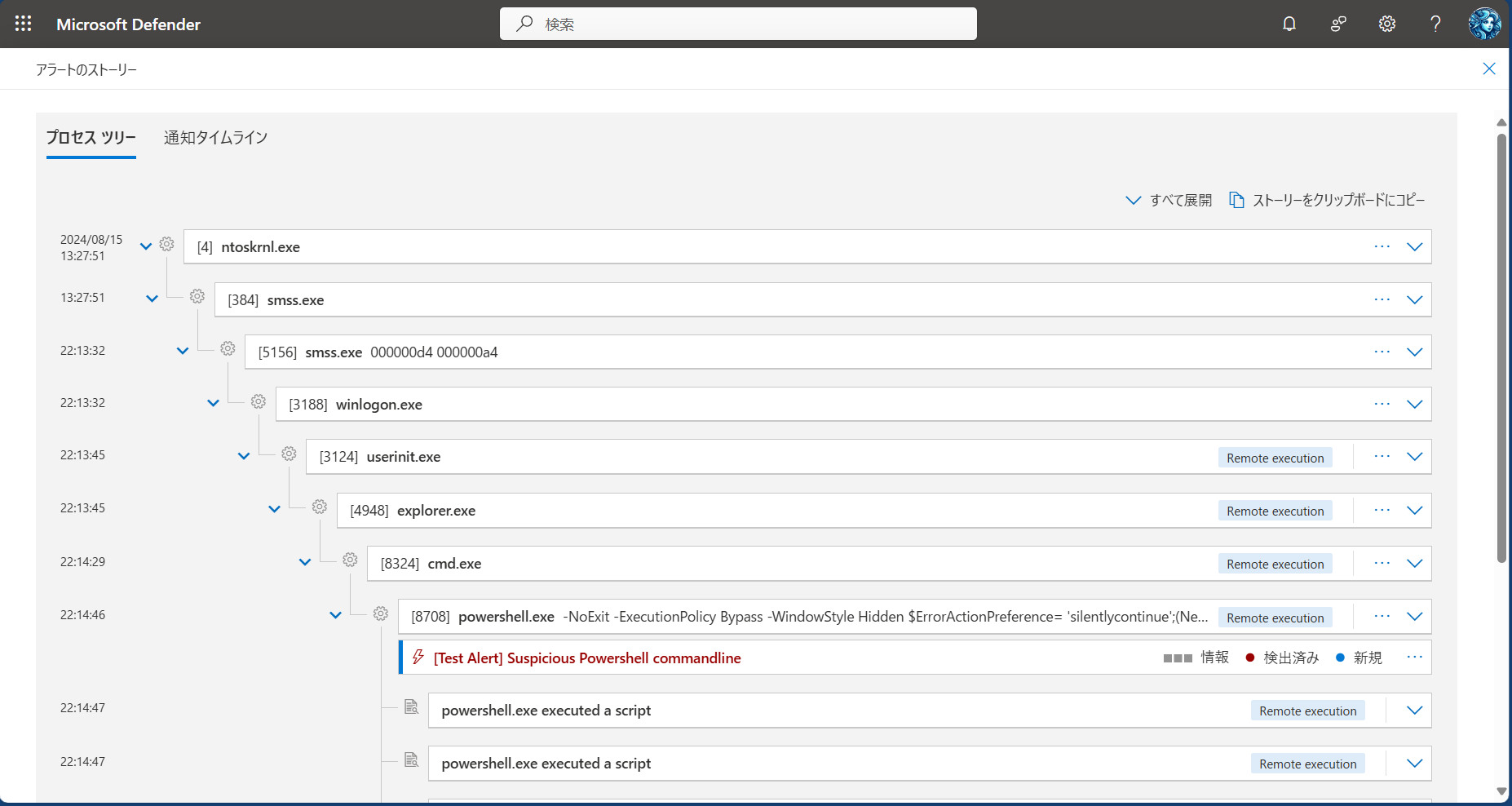Screen dimensions: 1512x806
Task: Expand details of explorer.exe row
Action: pyautogui.click(x=1414, y=511)
